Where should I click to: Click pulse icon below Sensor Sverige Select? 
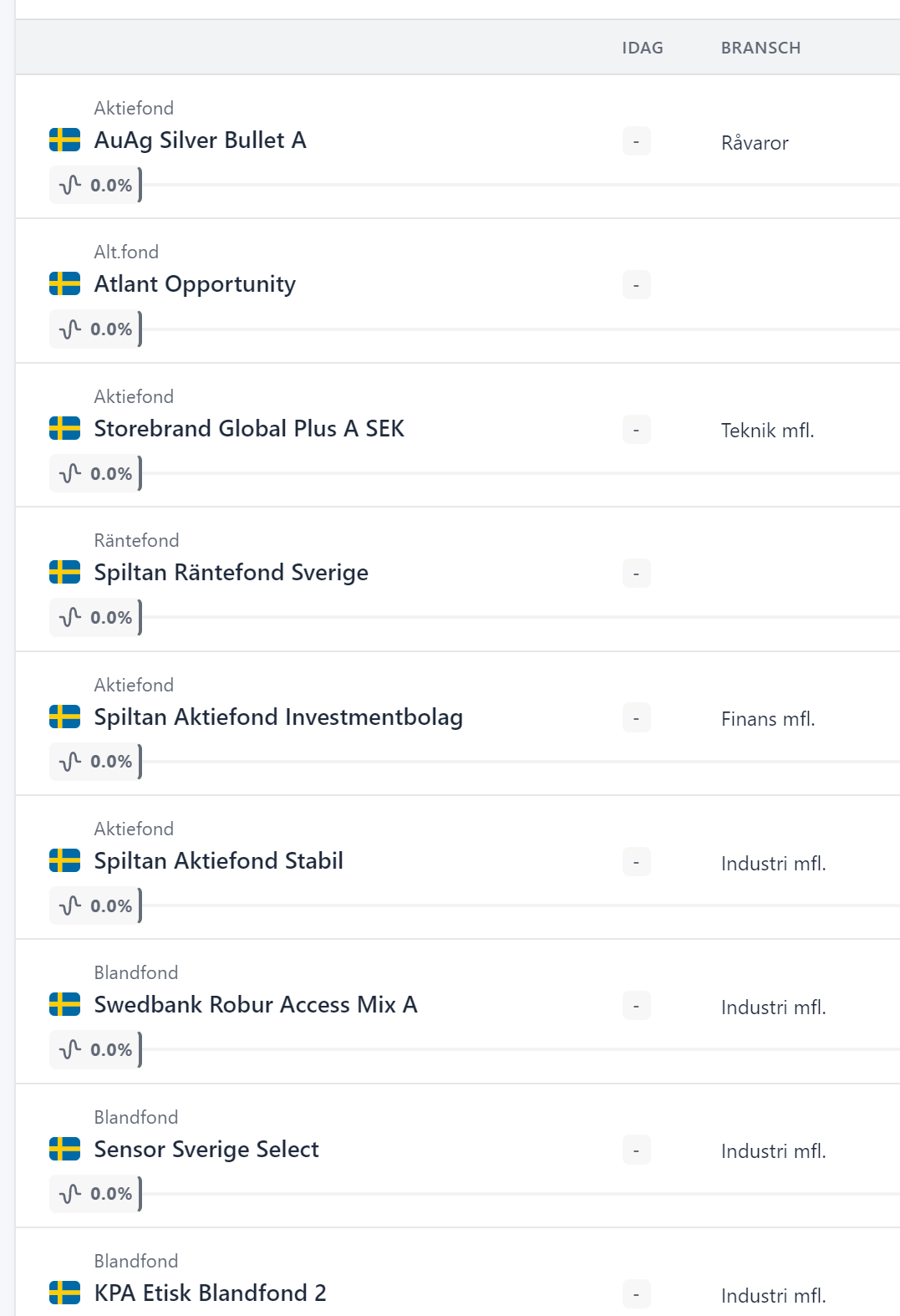tap(70, 1193)
